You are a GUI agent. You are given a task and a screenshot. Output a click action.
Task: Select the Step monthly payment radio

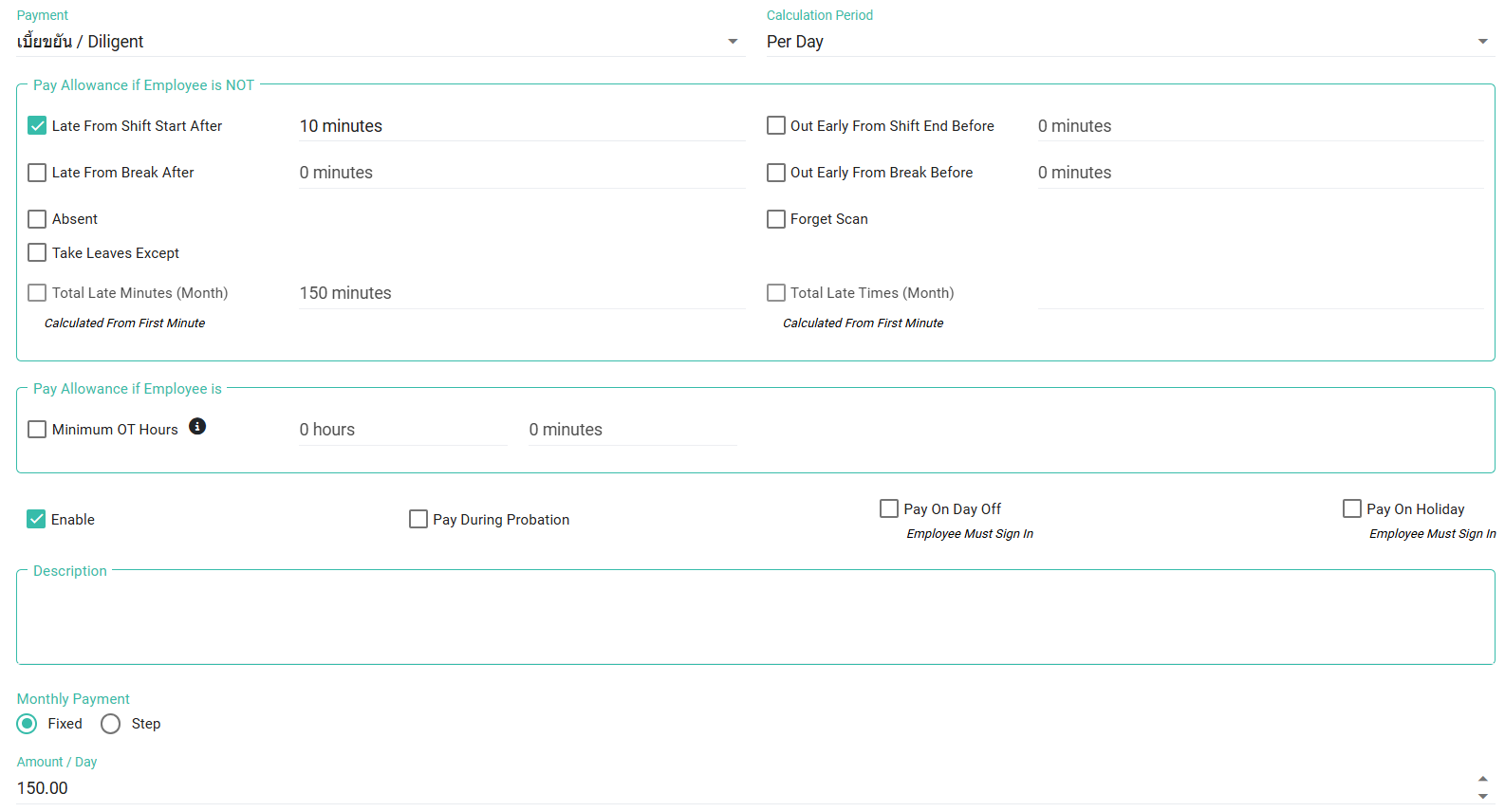pyautogui.click(x=111, y=724)
